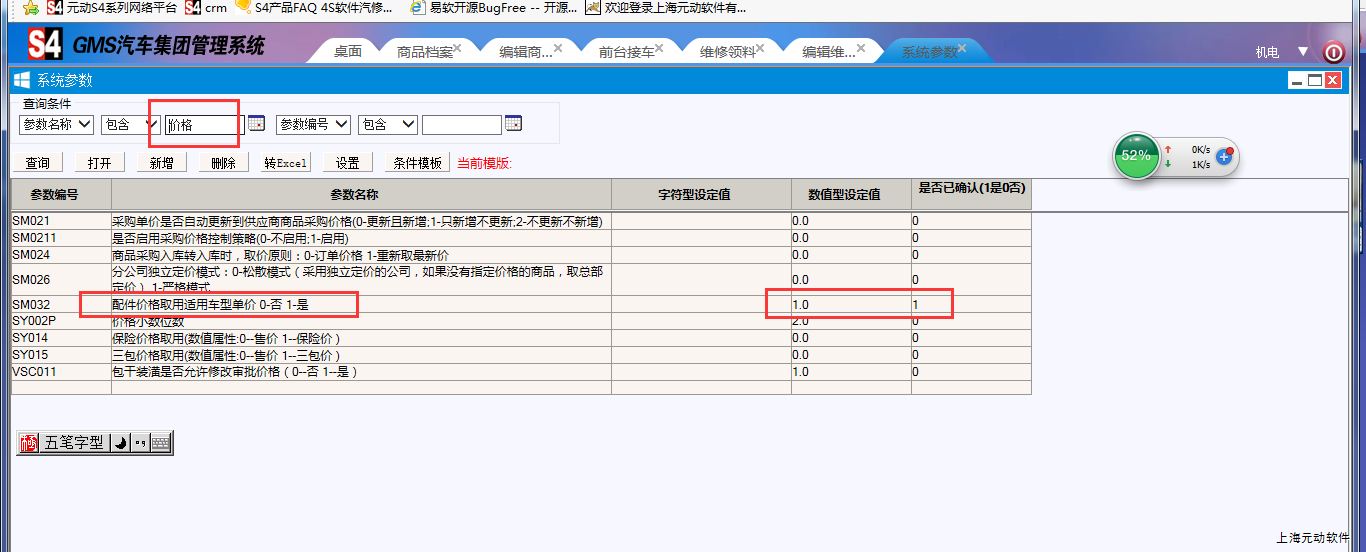The width and height of the screenshot is (1366, 552).
Task: Click the 查询 button
Action: coord(38,163)
